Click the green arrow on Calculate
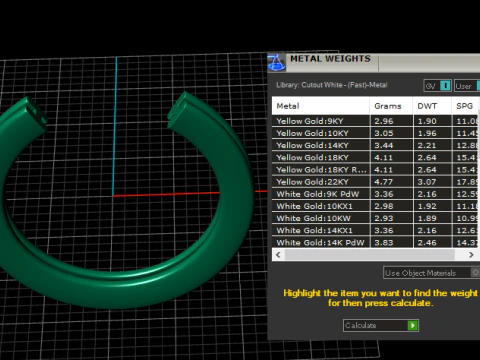 (413, 325)
